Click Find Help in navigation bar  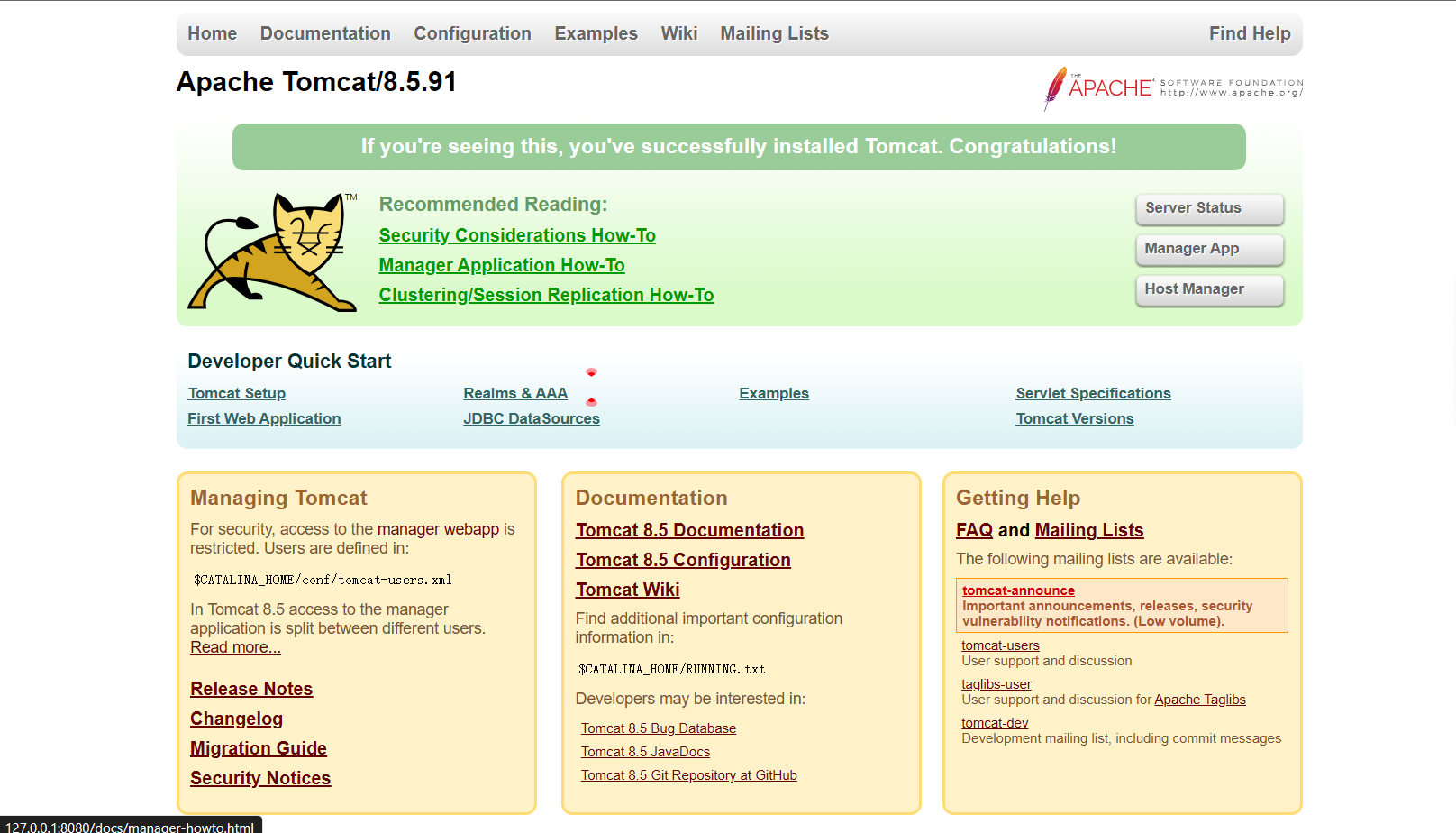click(x=1250, y=33)
